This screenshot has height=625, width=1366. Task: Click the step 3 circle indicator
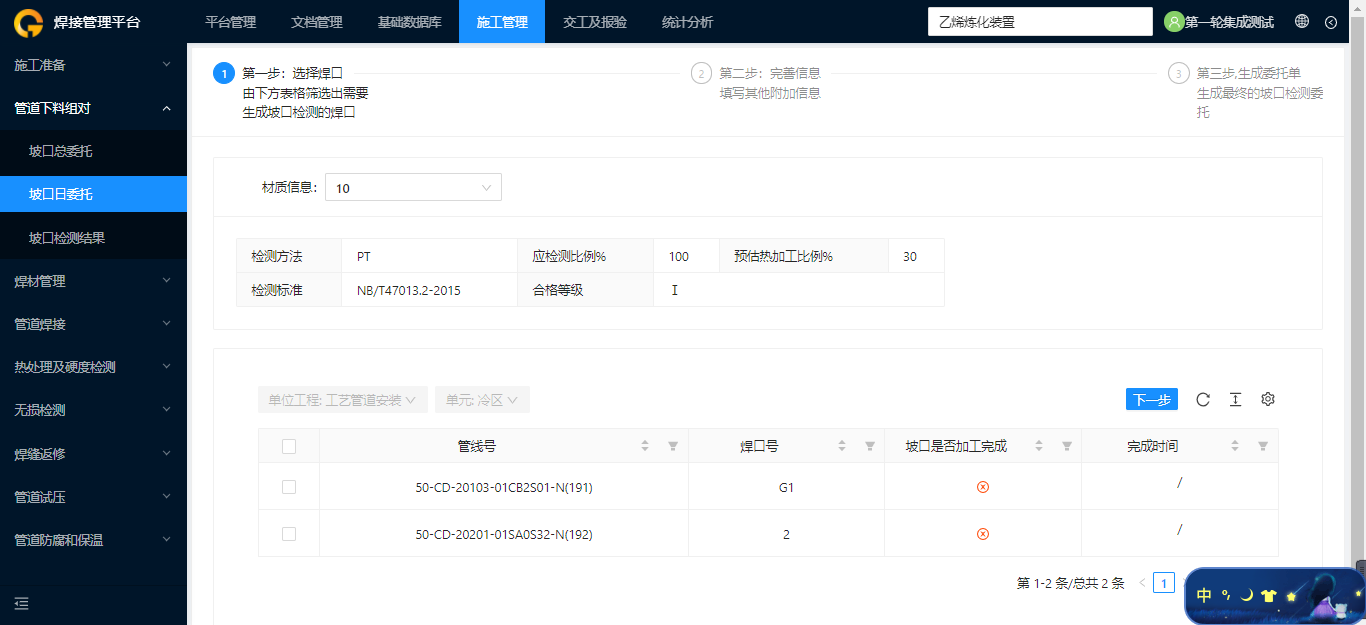pyautogui.click(x=1178, y=73)
